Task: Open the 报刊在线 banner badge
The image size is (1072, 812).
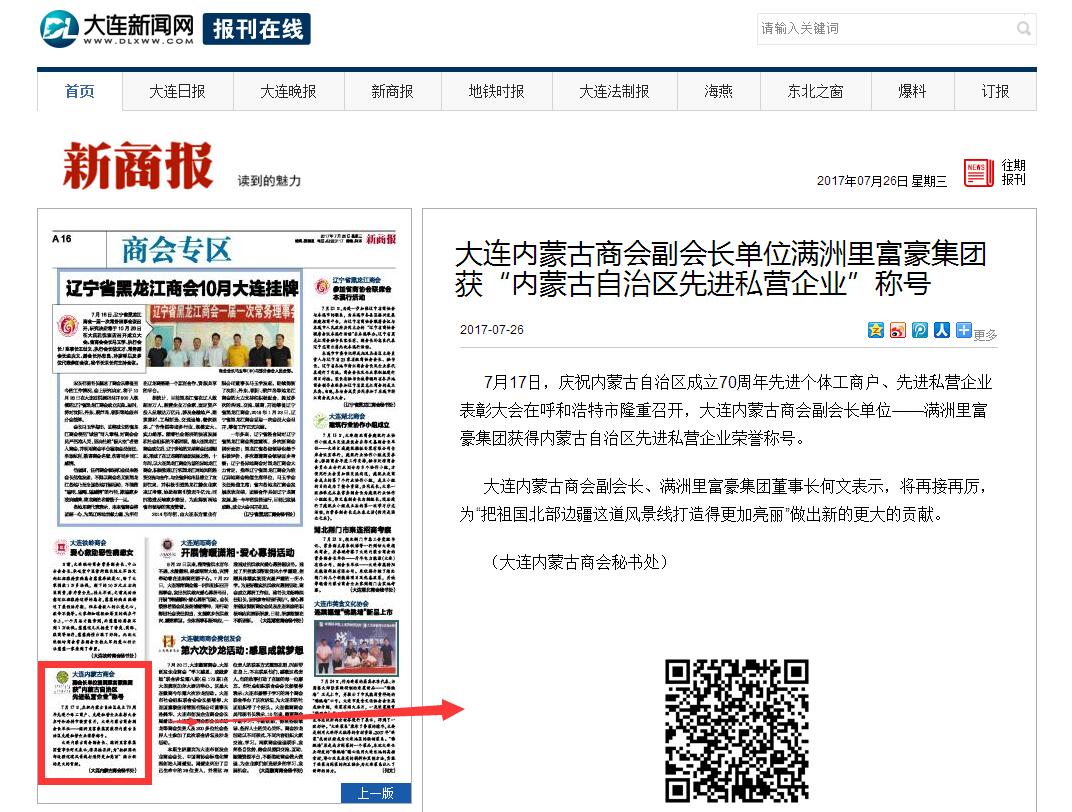Action: click(256, 29)
